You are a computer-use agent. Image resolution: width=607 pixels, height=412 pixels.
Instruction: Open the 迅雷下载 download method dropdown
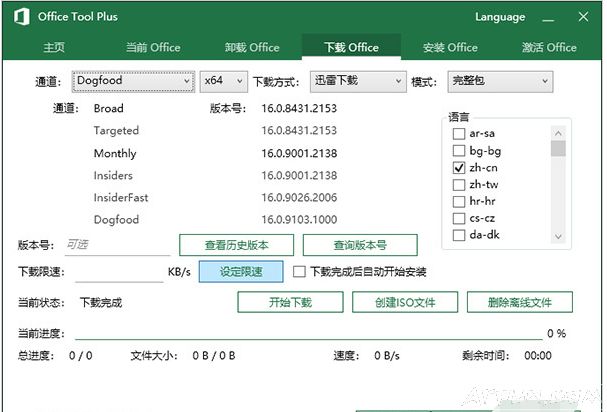pos(358,81)
